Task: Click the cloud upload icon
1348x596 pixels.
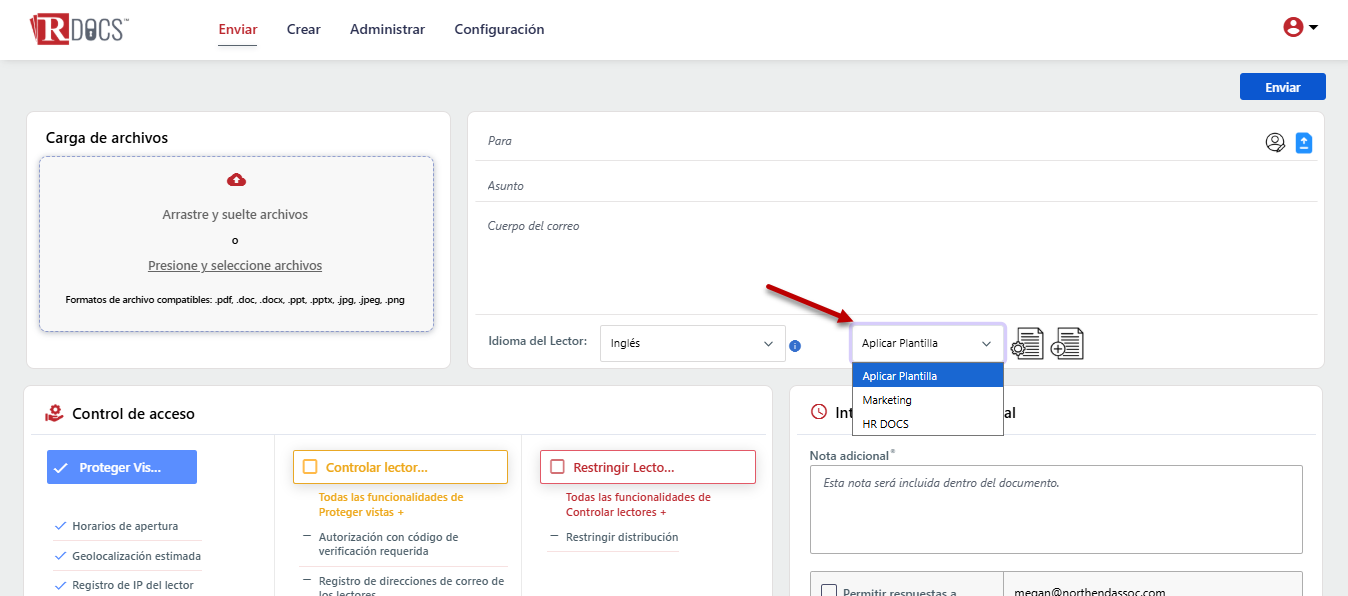Action: 236,180
